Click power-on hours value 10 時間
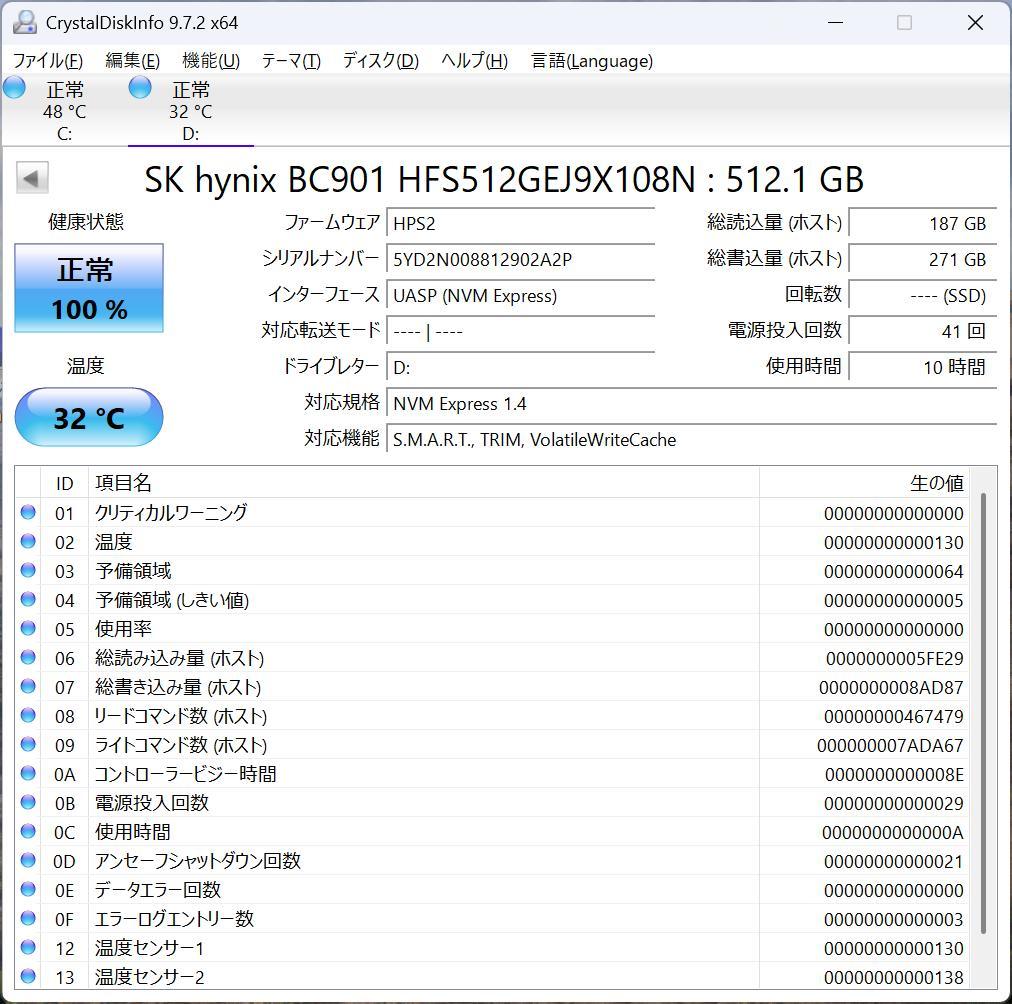This screenshot has width=1012, height=1004. click(x=923, y=368)
